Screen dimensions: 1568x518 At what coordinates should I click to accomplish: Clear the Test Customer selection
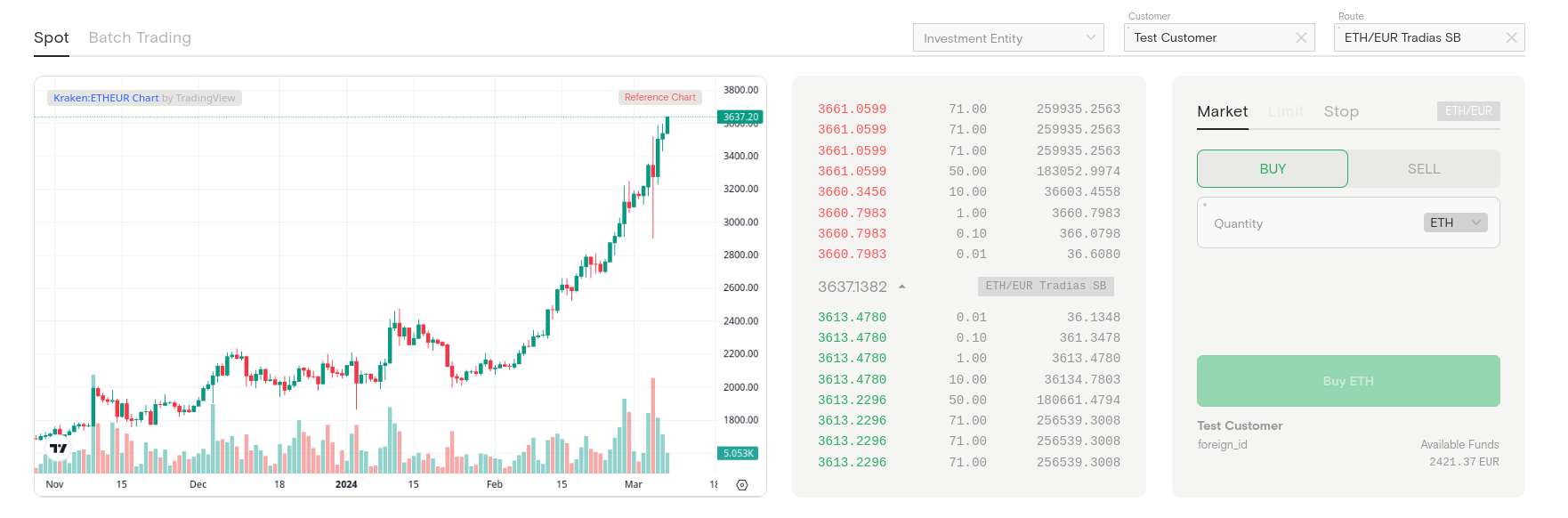(1301, 37)
